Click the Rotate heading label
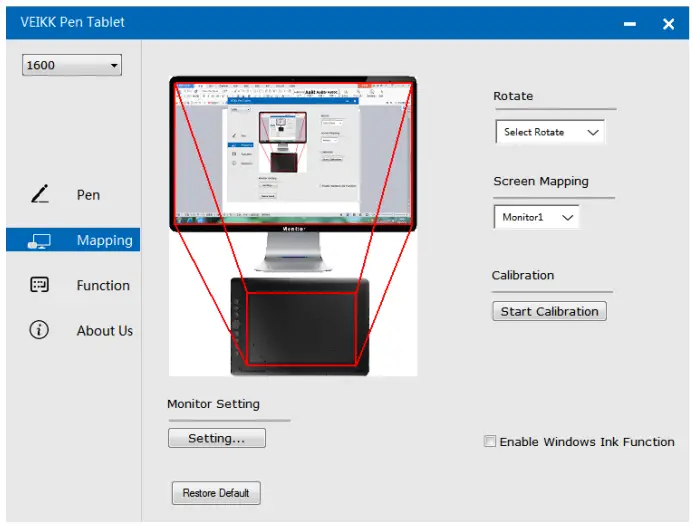The width and height of the screenshot is (693, 527). pos(513,96)
